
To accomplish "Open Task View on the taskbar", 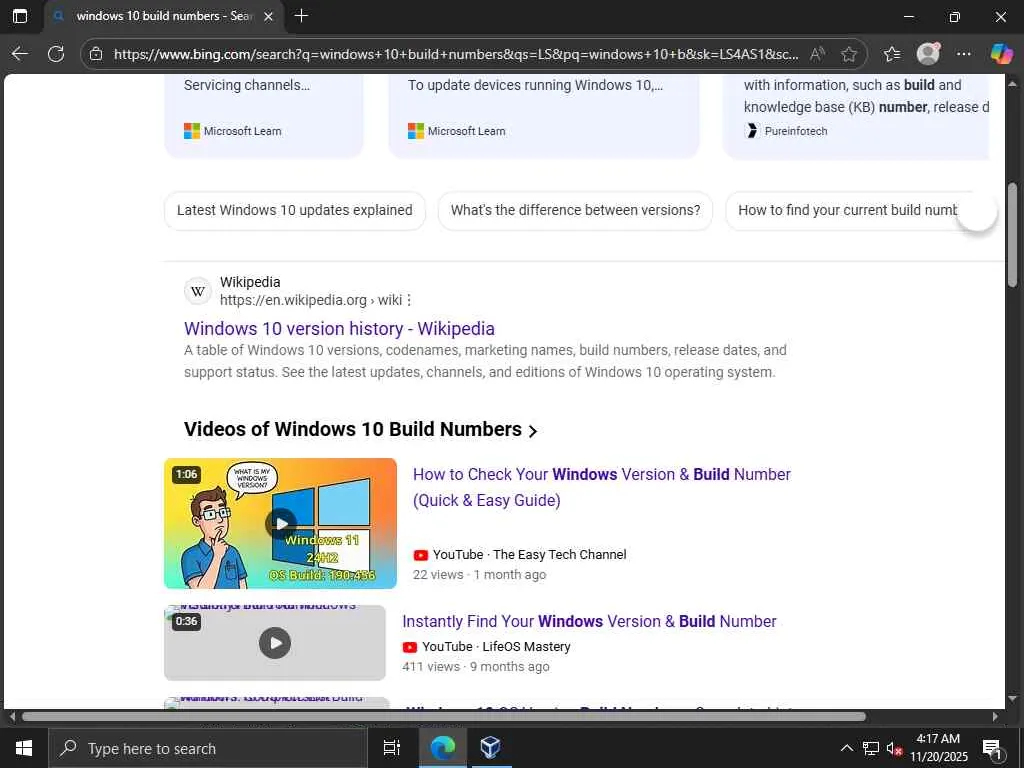I will (x=392, y=748).
